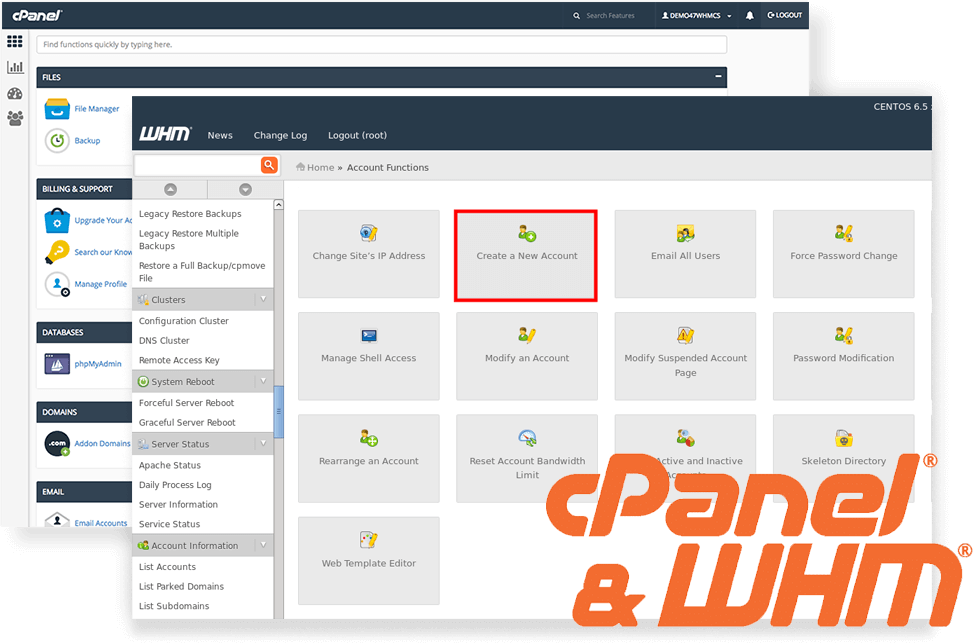The height and width of the screenshot is (643, 980).
Task: Open the Manage Shell Access tile
Action: (369, 356)
